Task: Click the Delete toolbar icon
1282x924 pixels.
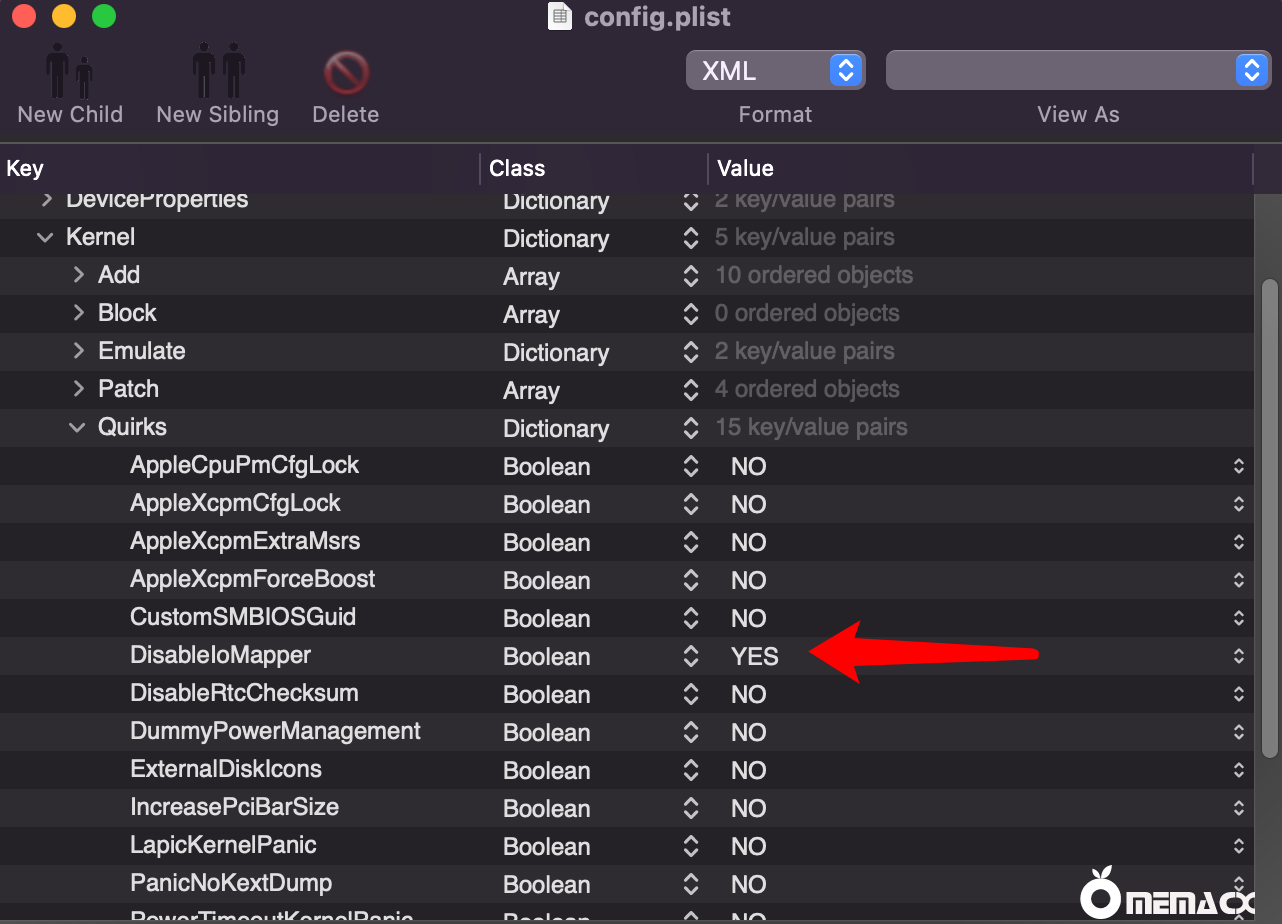Action: coord(346,74)
